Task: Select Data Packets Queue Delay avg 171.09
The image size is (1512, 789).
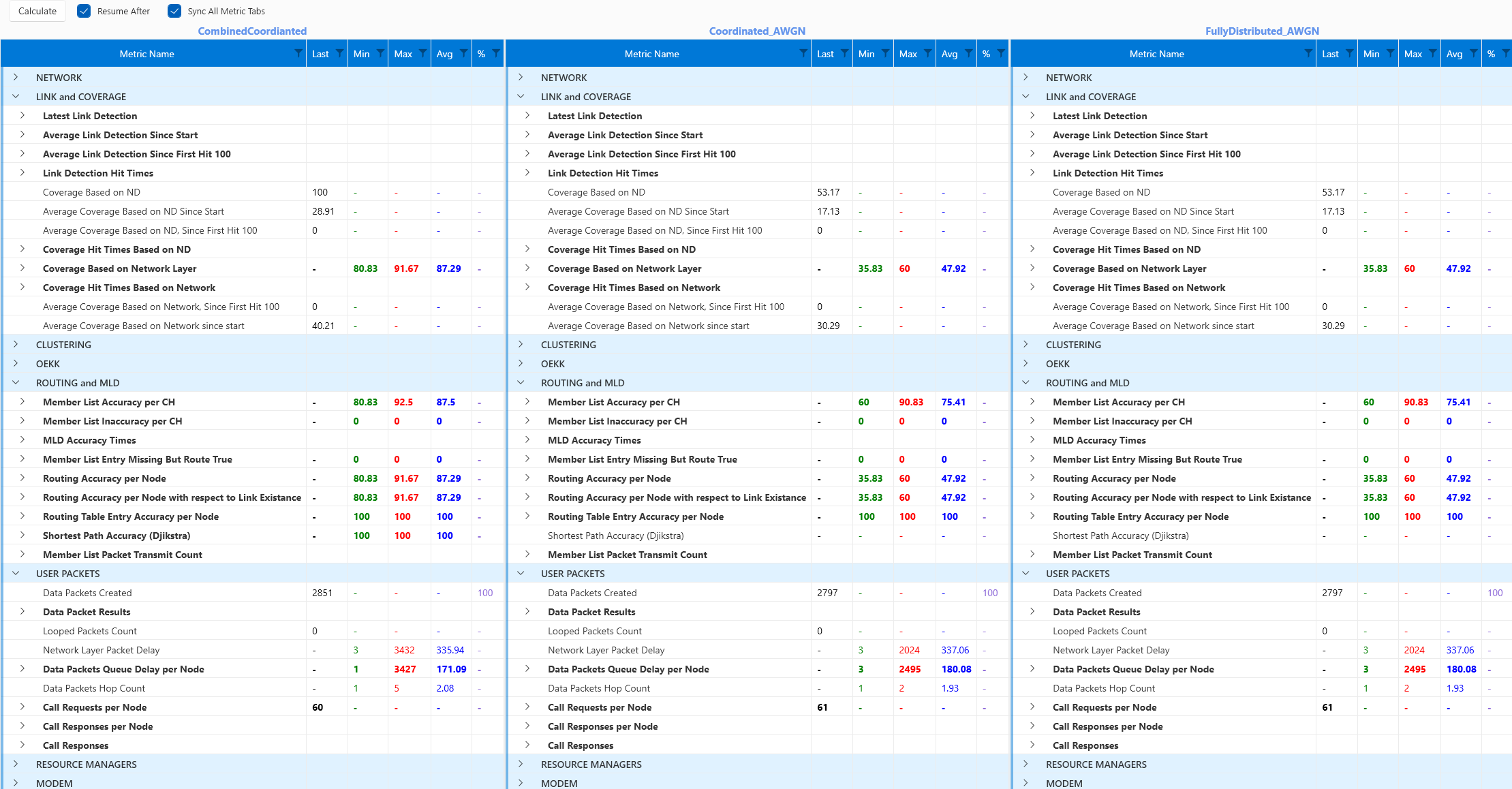Action: click(x=451, y=669)
